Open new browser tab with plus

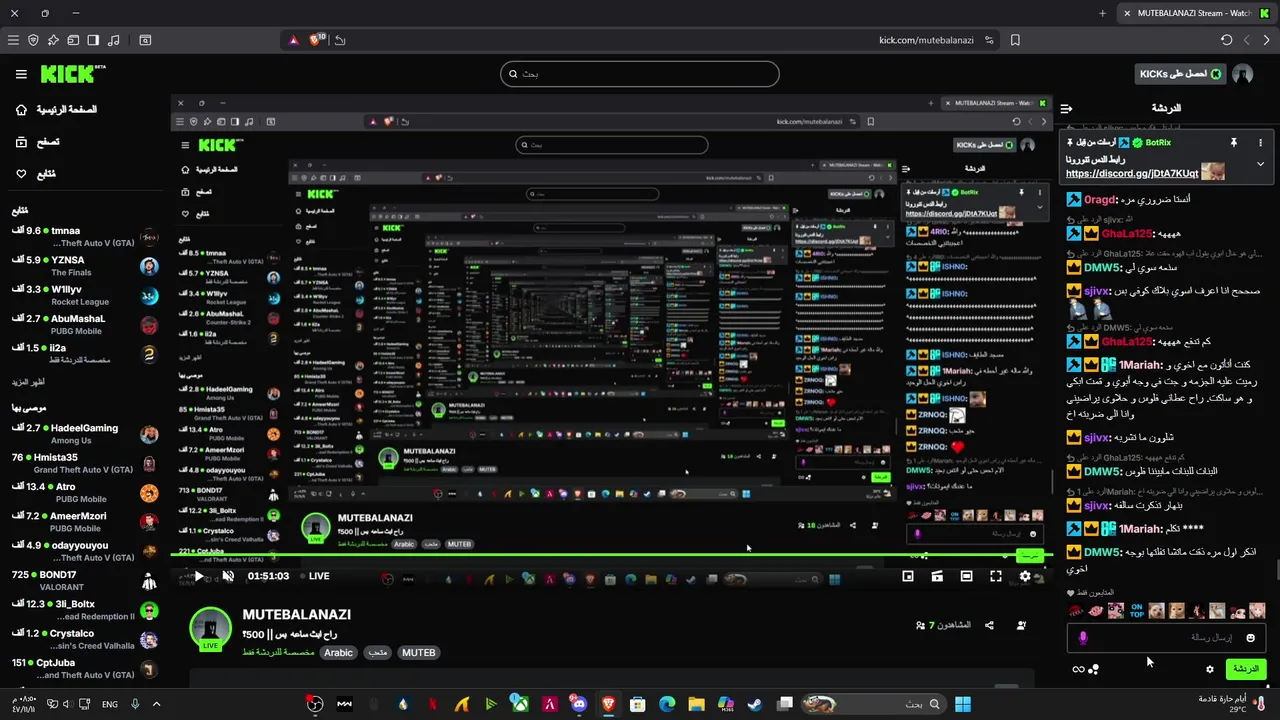point(1102,13)
